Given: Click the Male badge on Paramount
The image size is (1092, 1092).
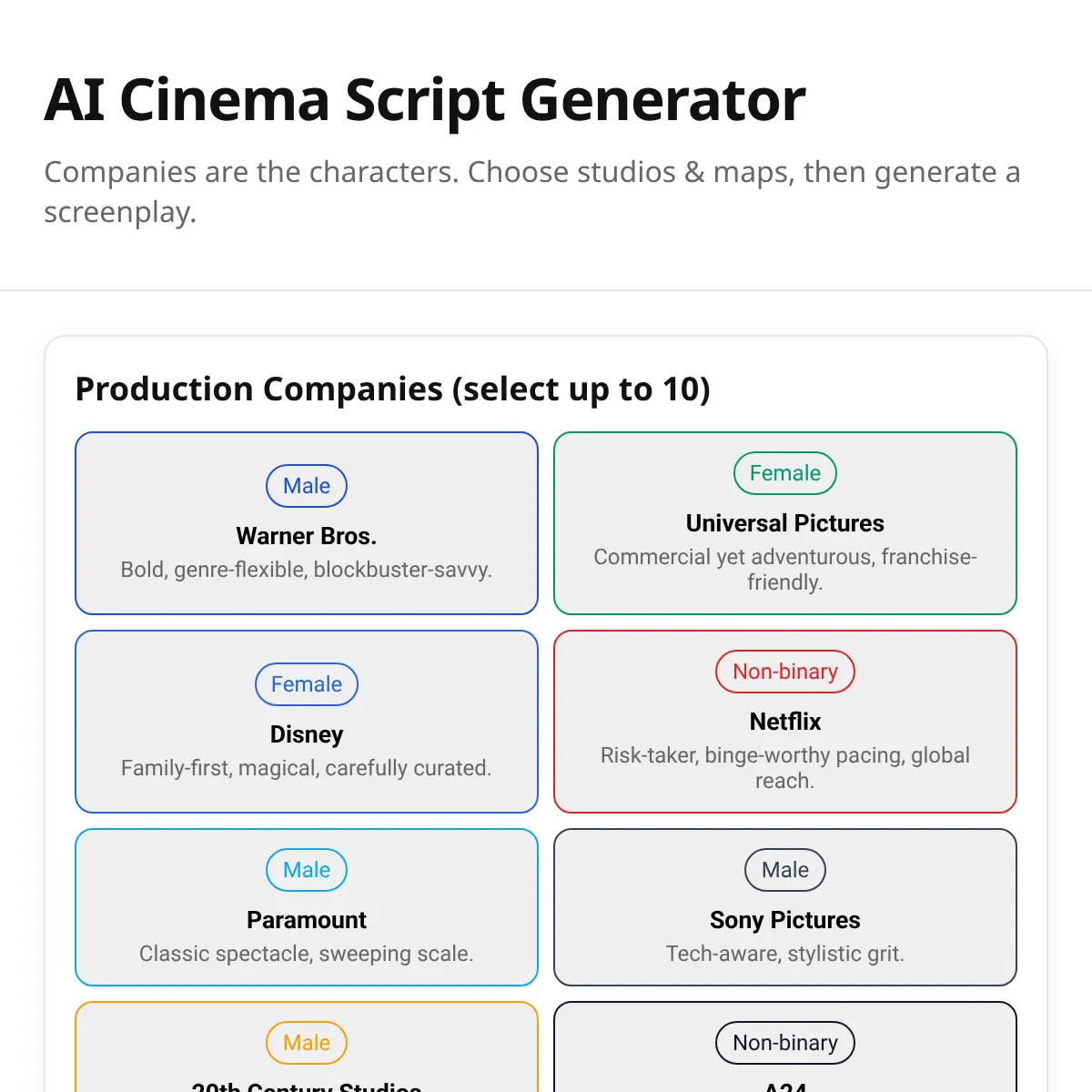Looking at the screenshot, I should [307, 870].
